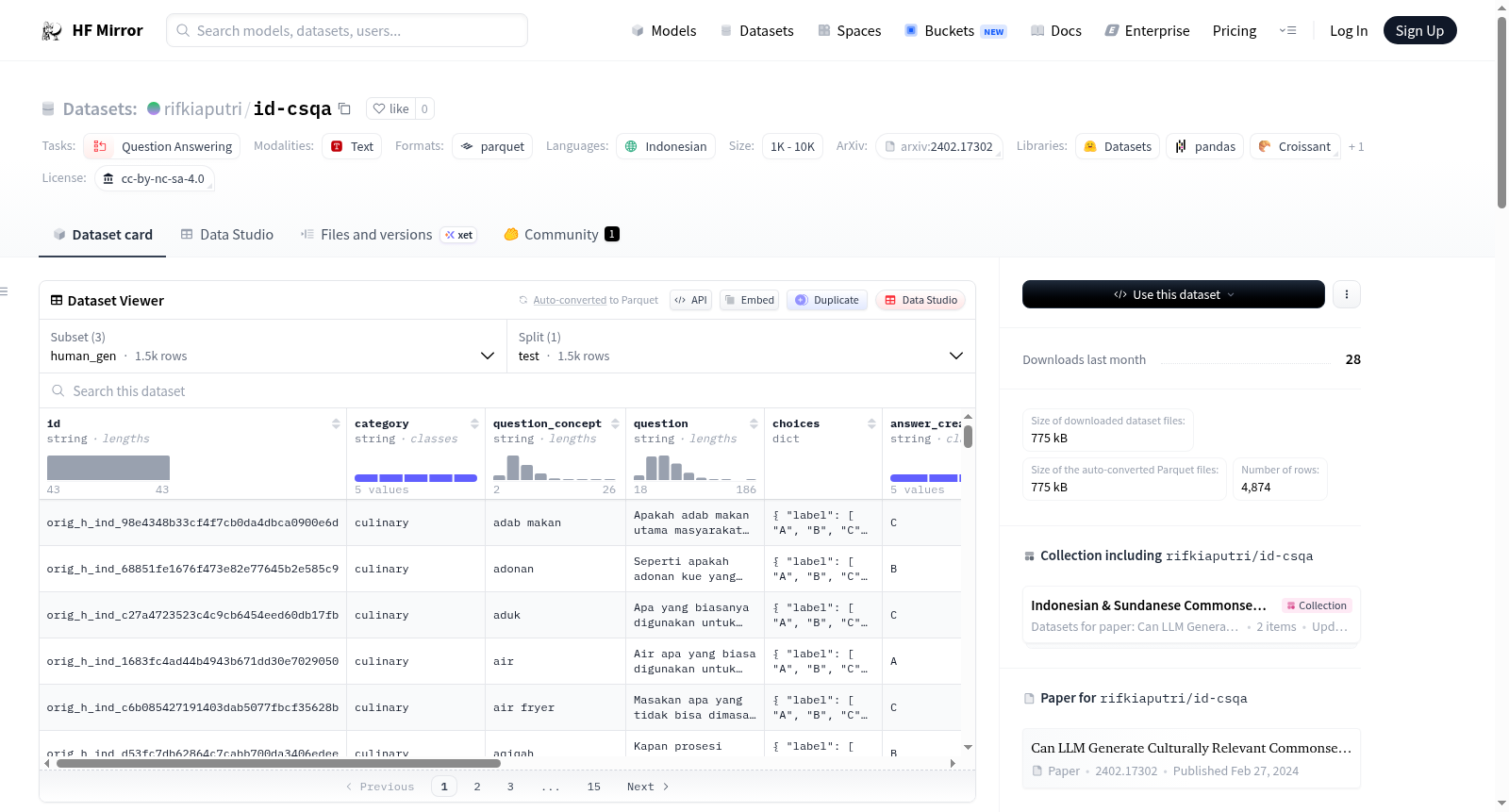Image resolution: width=1509 pixels, height=812 pixels.
Task: Sort the choices column
Action: [x=871, y=423]
